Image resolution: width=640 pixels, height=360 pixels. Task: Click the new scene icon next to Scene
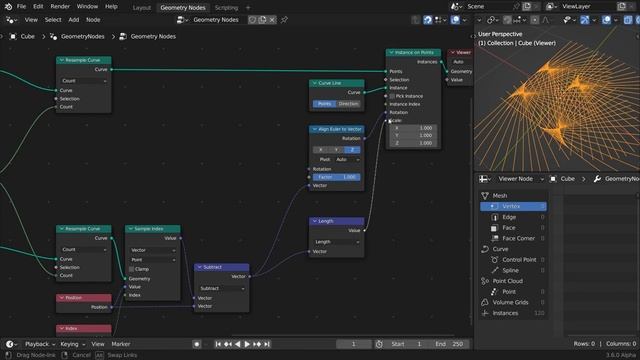tap(527, 7)
